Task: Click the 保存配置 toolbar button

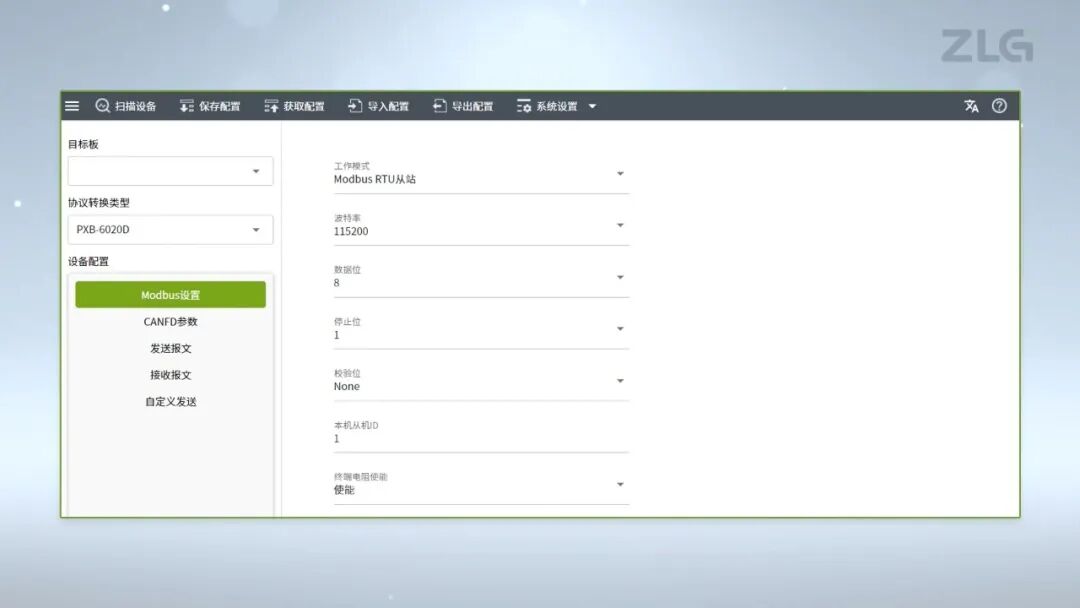Action: 210,106
